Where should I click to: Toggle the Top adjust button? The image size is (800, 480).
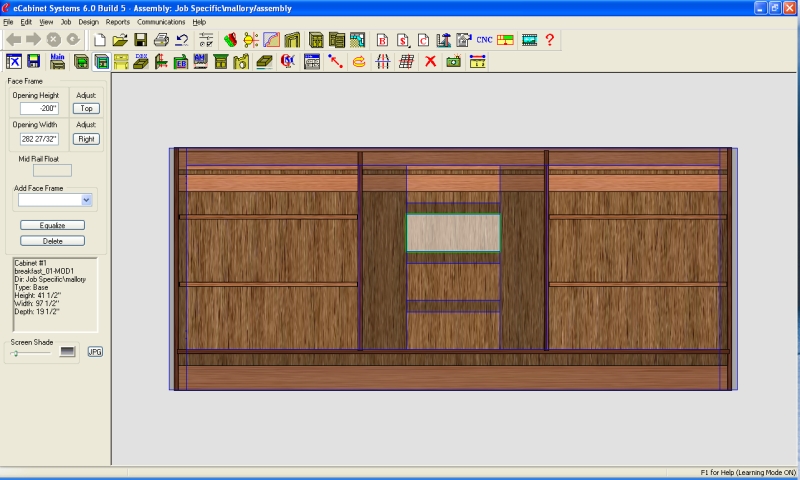[x=87, y=108]
